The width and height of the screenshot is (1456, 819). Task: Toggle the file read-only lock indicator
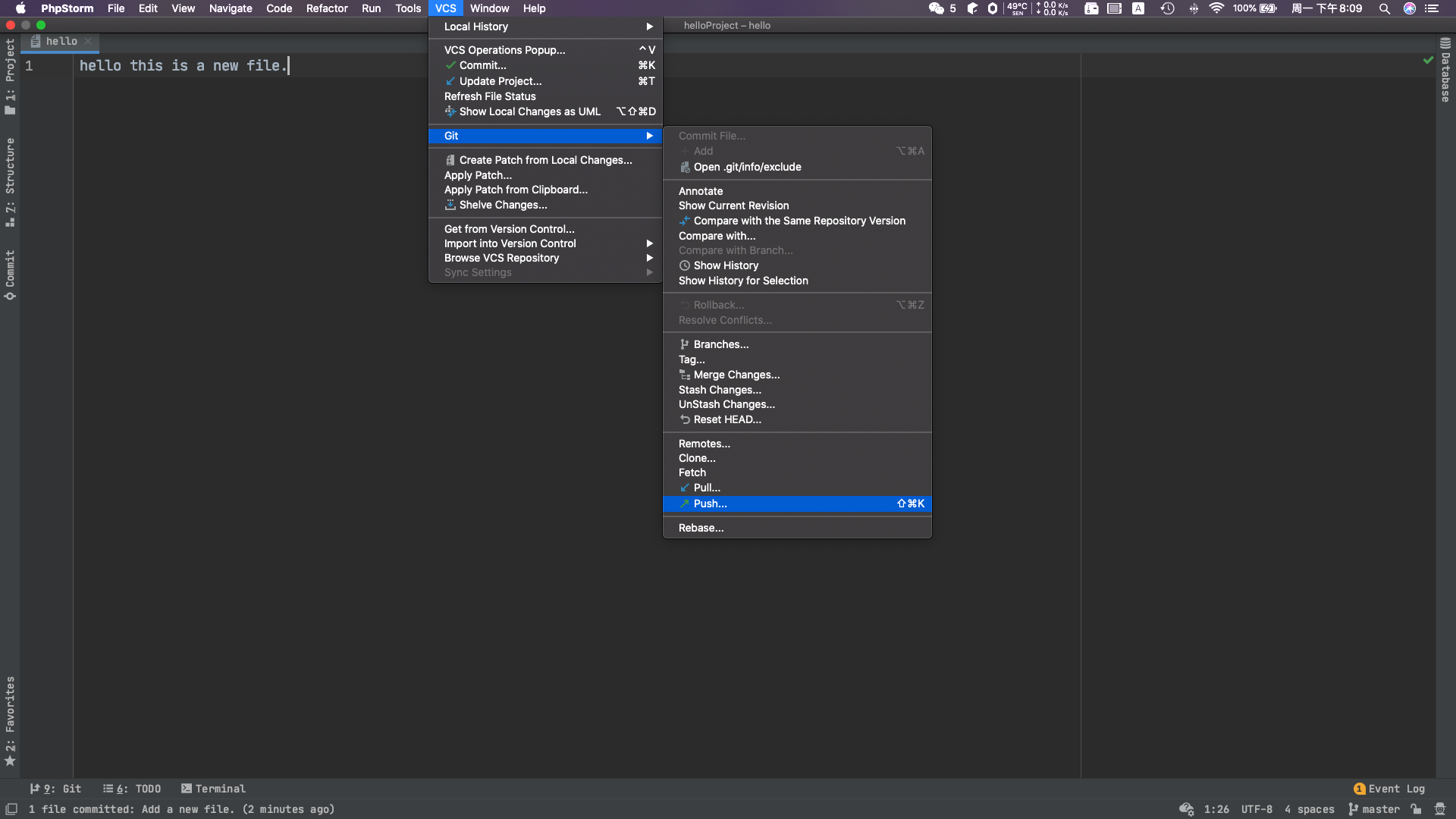pyautogui.click(x=1415, y=809)
